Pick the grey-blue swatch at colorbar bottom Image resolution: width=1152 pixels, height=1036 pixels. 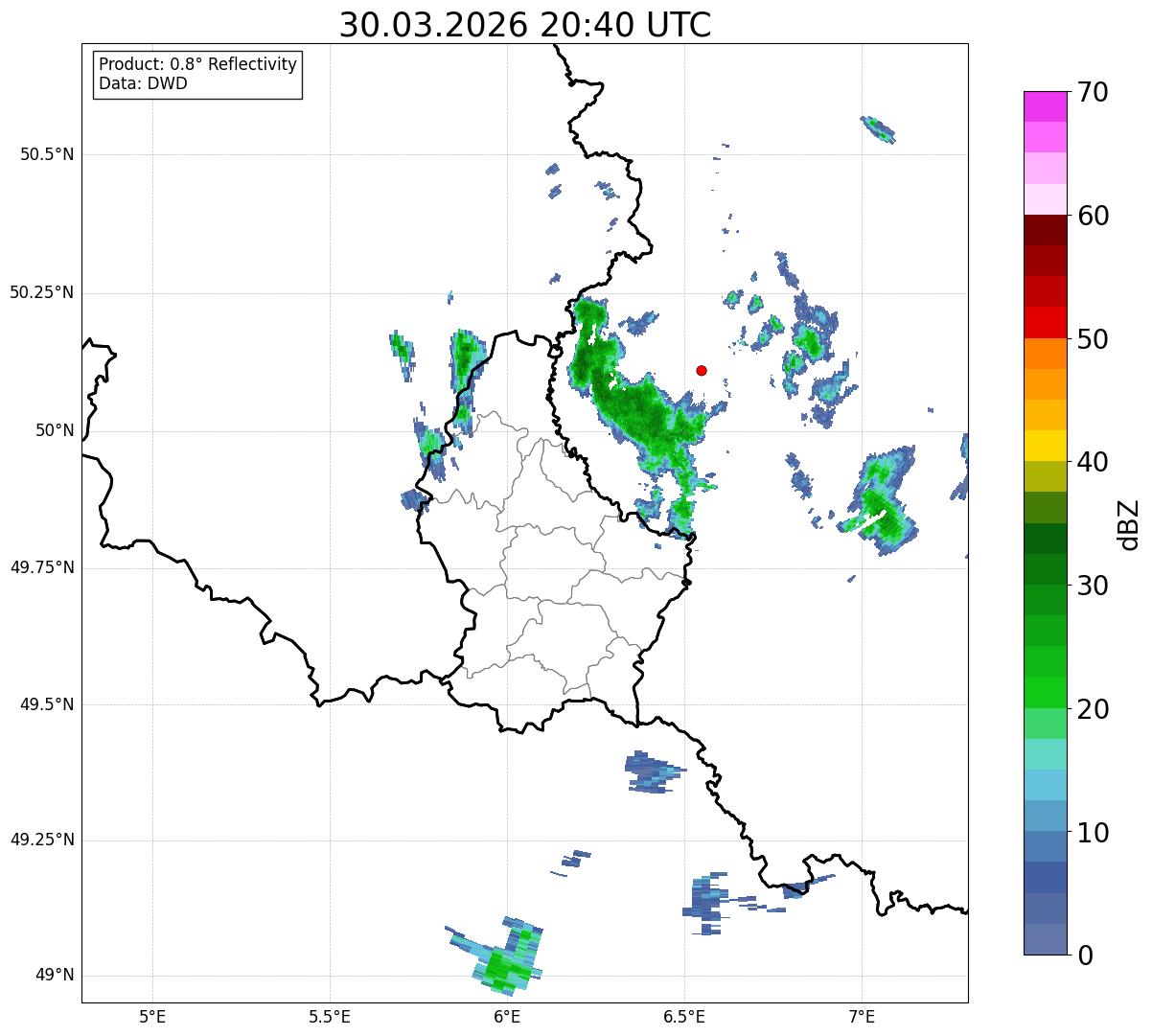pyautogui.click(x=1045, y=939)
